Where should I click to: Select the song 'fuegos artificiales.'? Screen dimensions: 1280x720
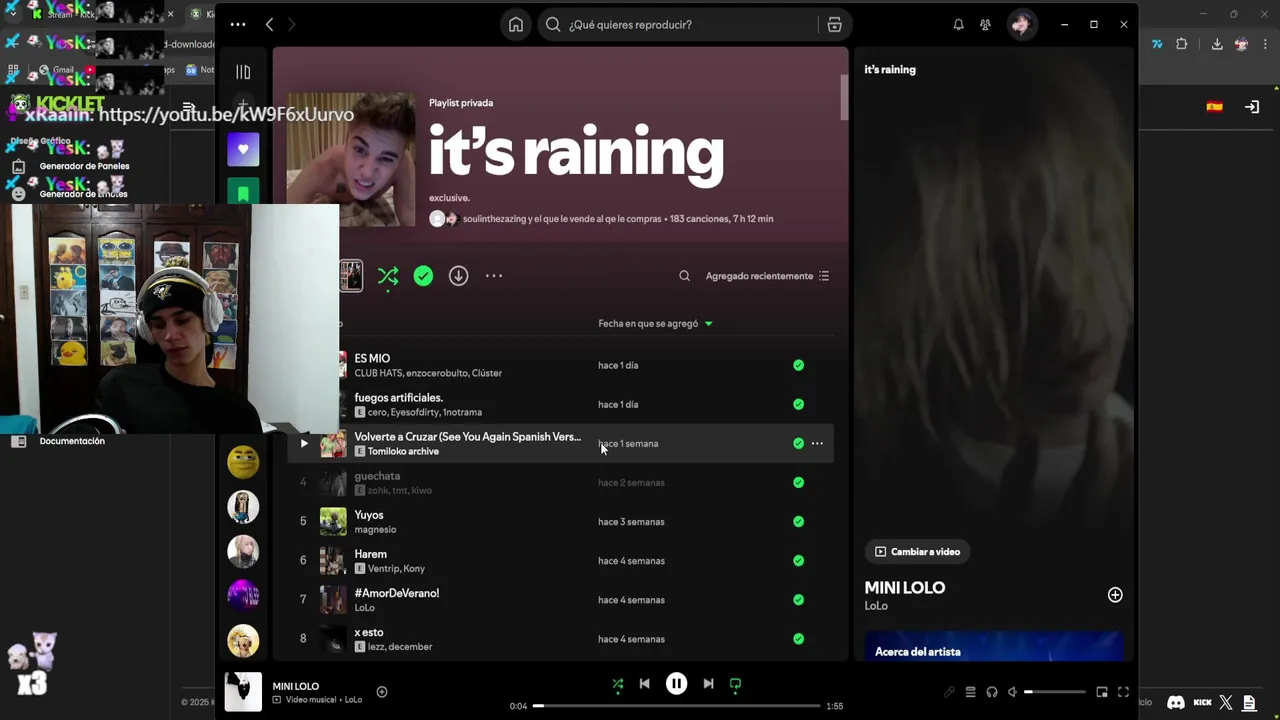pyautogui.click(x=398, y=397)
